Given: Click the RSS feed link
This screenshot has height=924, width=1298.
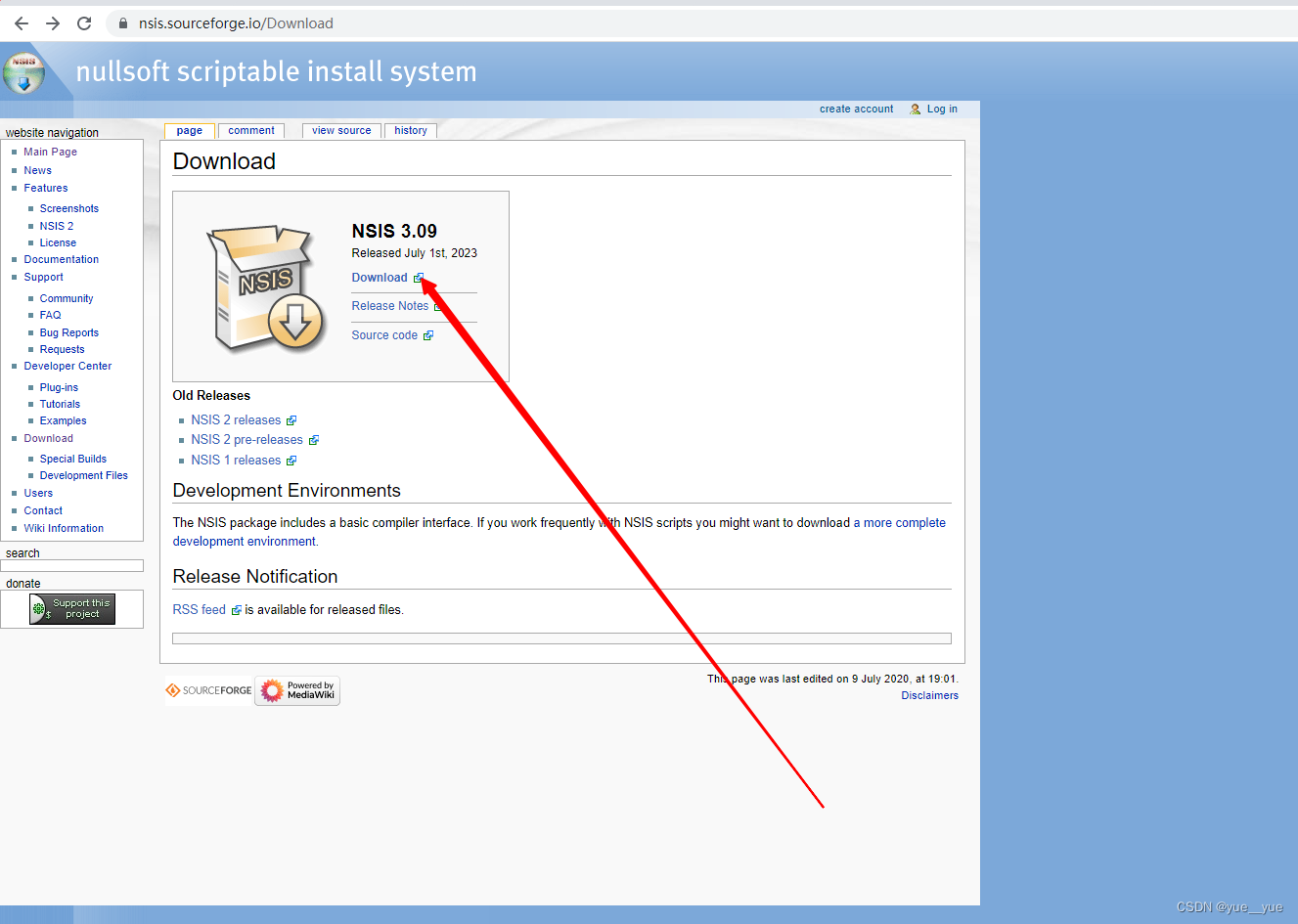Looking at the screenshot, I should (x=200, y=610).
